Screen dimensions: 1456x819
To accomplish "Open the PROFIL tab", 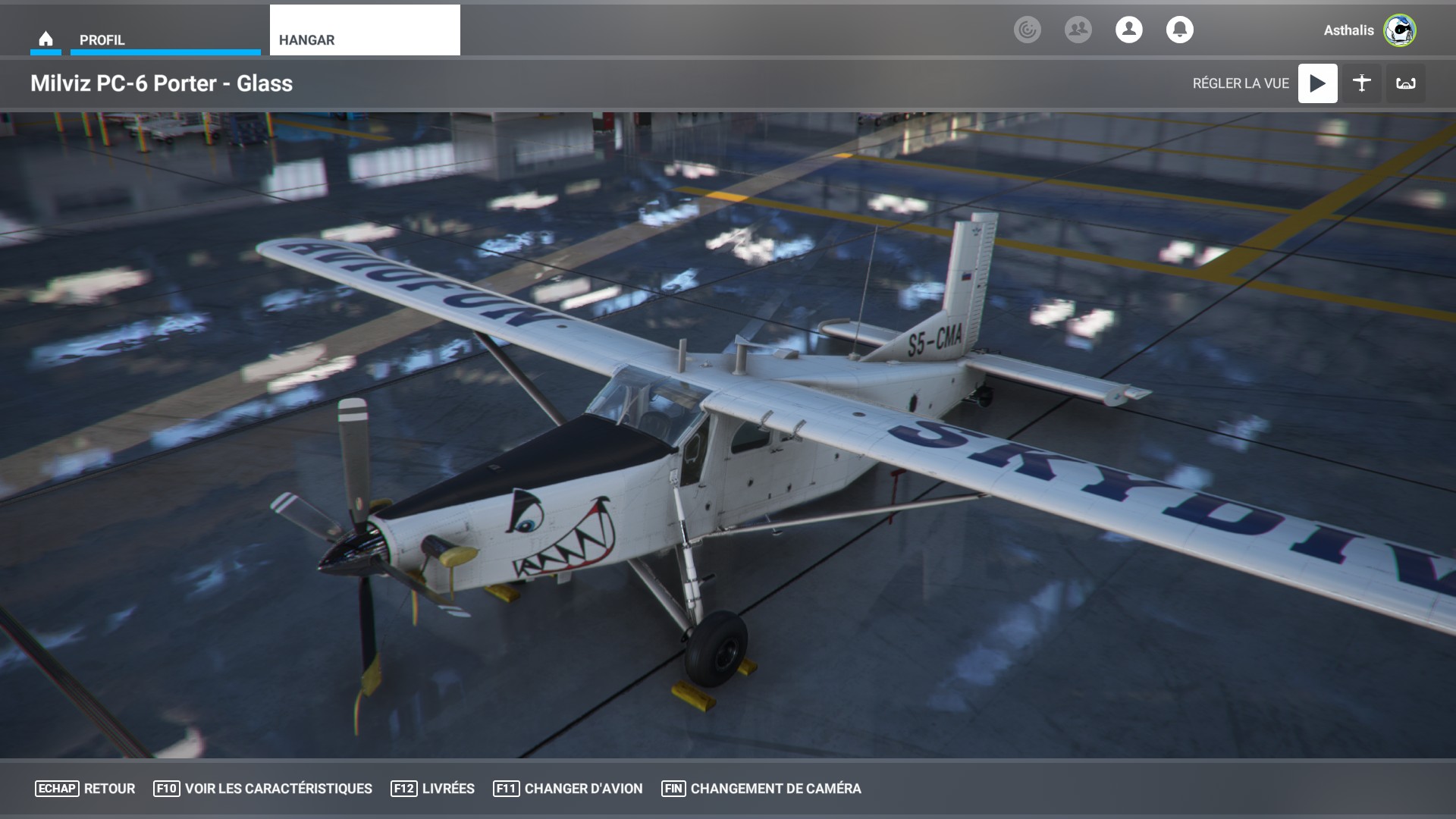I will [165, 39].
